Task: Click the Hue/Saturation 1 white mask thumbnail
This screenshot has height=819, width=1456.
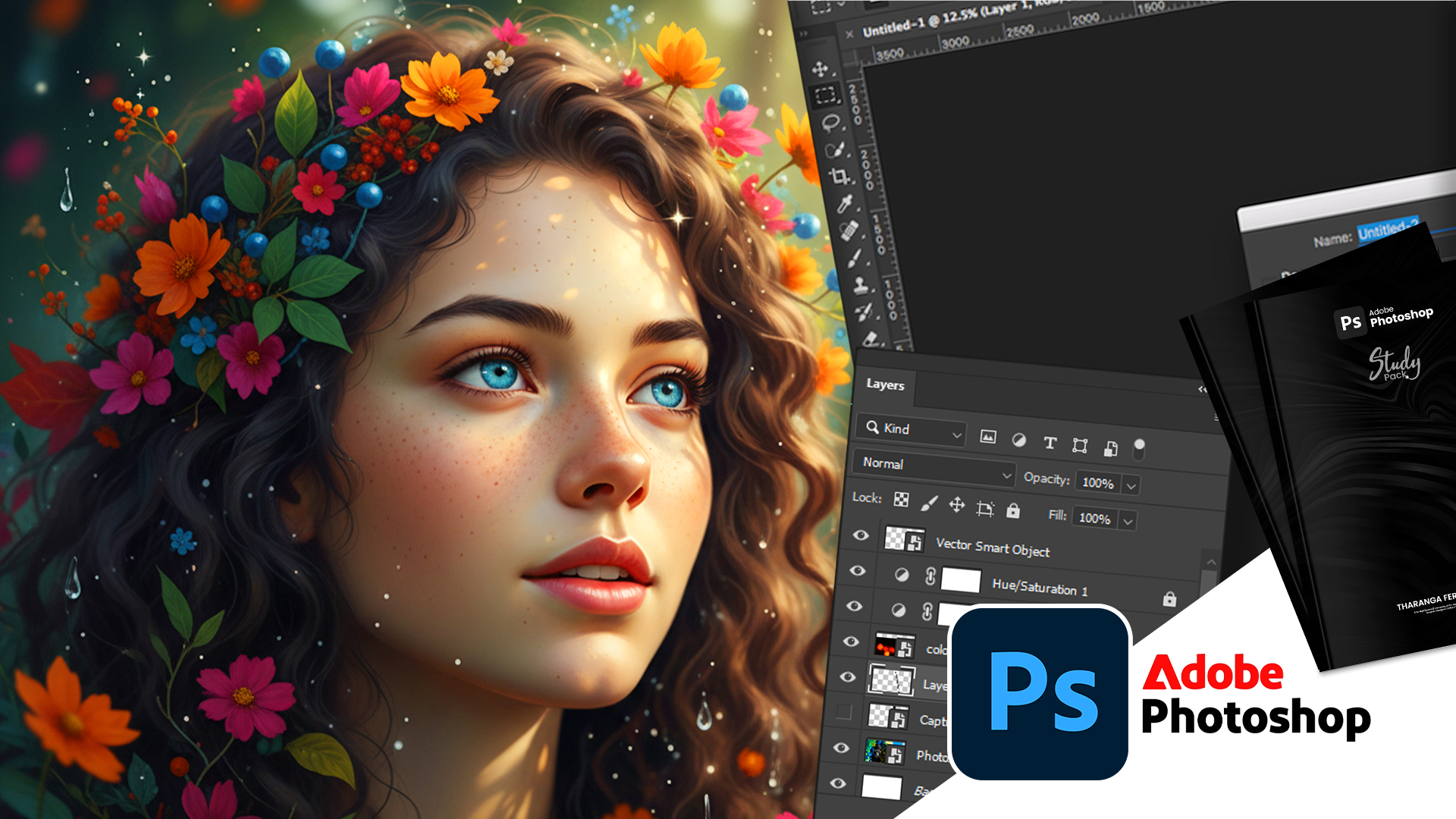Action: click(961, 580)
